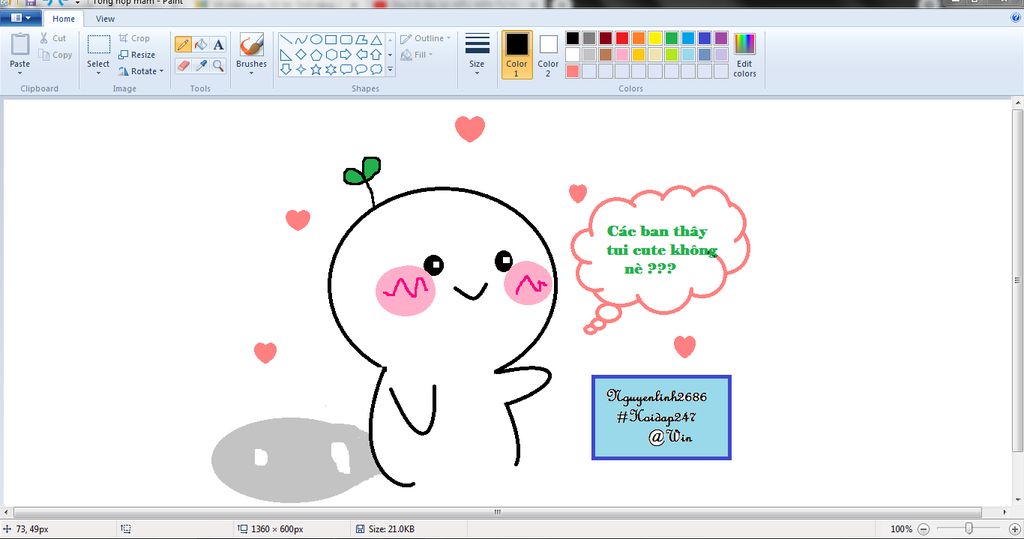Choose the Rounded rectangle shape
Image resolution: width=1024 pixels, height=539 pixels.
(346, 40)
